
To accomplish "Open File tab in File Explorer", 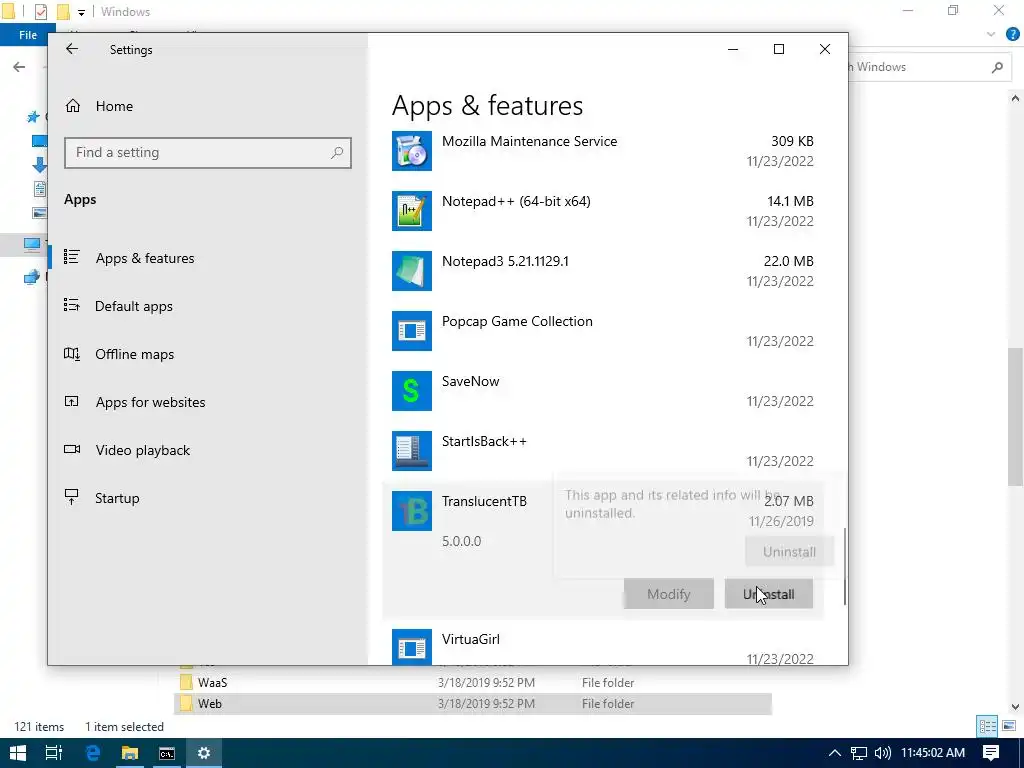I will 27,35.
